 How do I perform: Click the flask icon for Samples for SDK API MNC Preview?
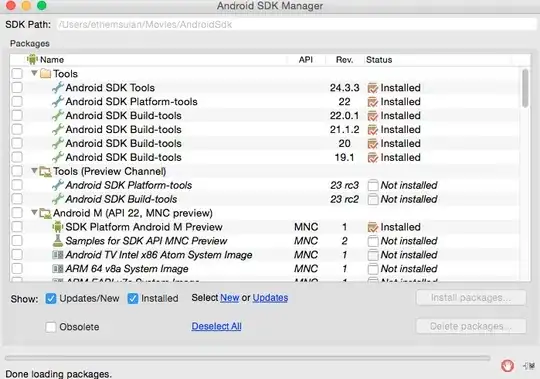58,241
